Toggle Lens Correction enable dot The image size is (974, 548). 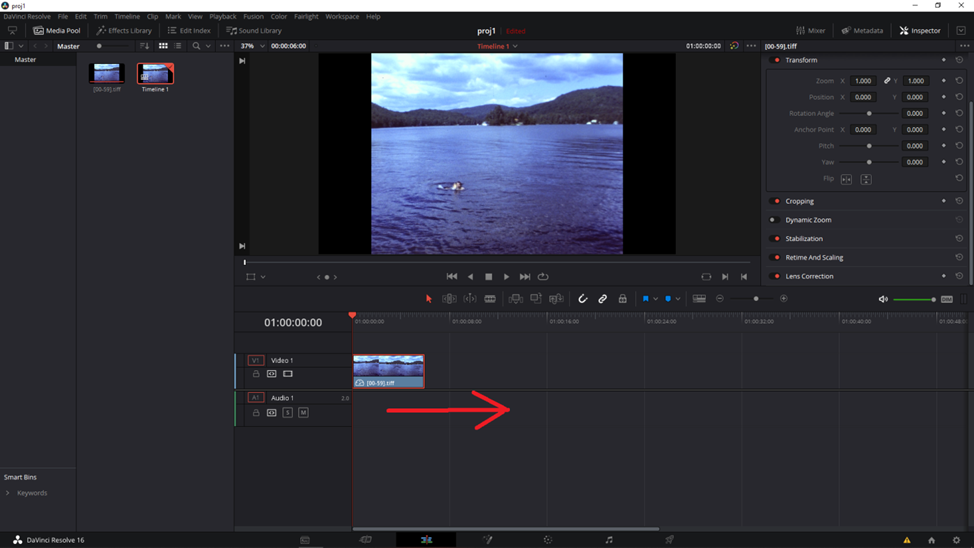tap(775, 276)
